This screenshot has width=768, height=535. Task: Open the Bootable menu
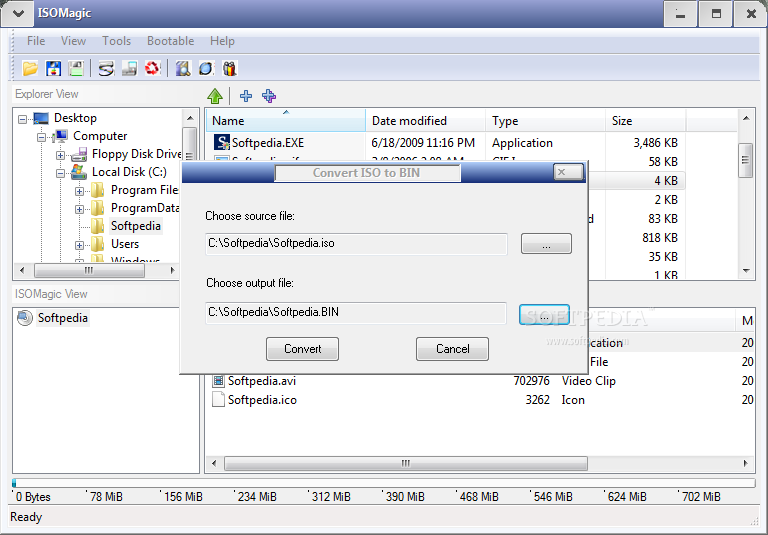(x=170, y=41)
